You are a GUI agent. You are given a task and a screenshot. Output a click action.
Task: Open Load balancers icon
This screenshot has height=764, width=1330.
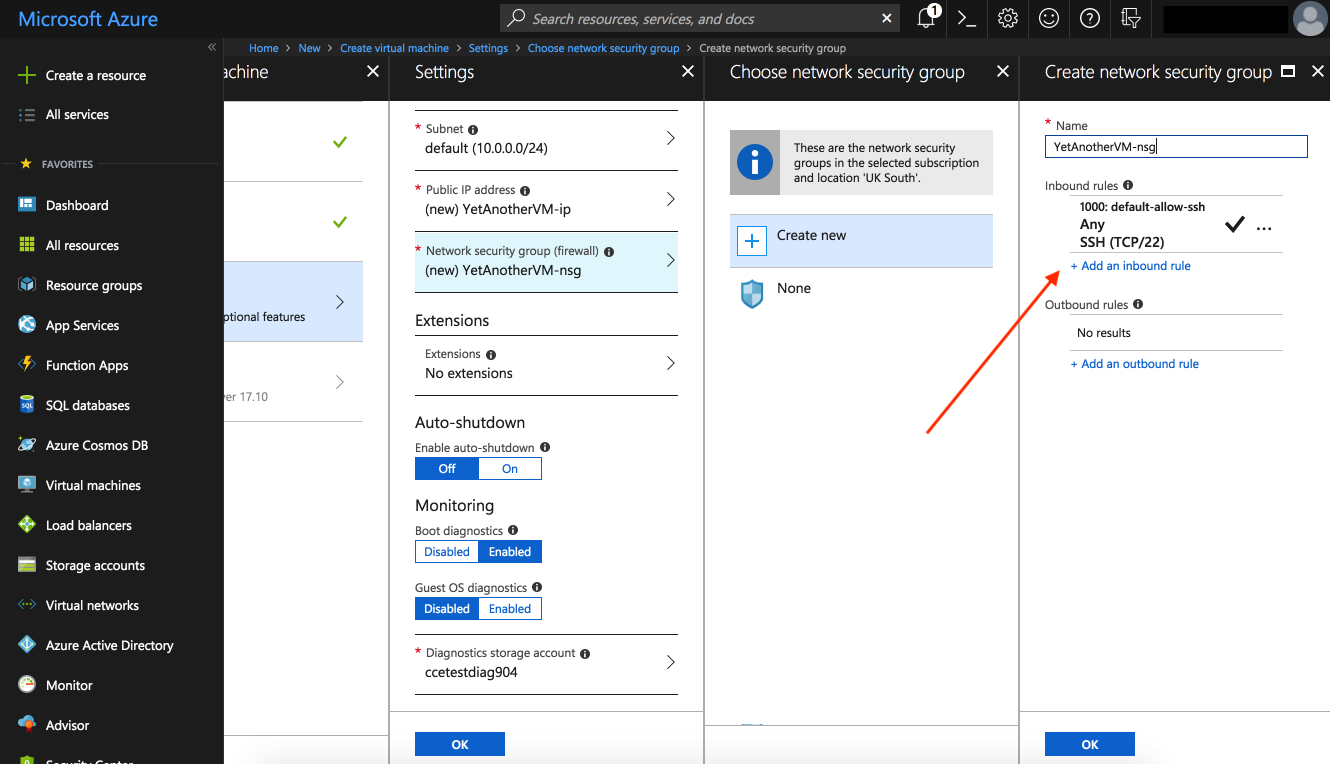[x=27, y=525]
